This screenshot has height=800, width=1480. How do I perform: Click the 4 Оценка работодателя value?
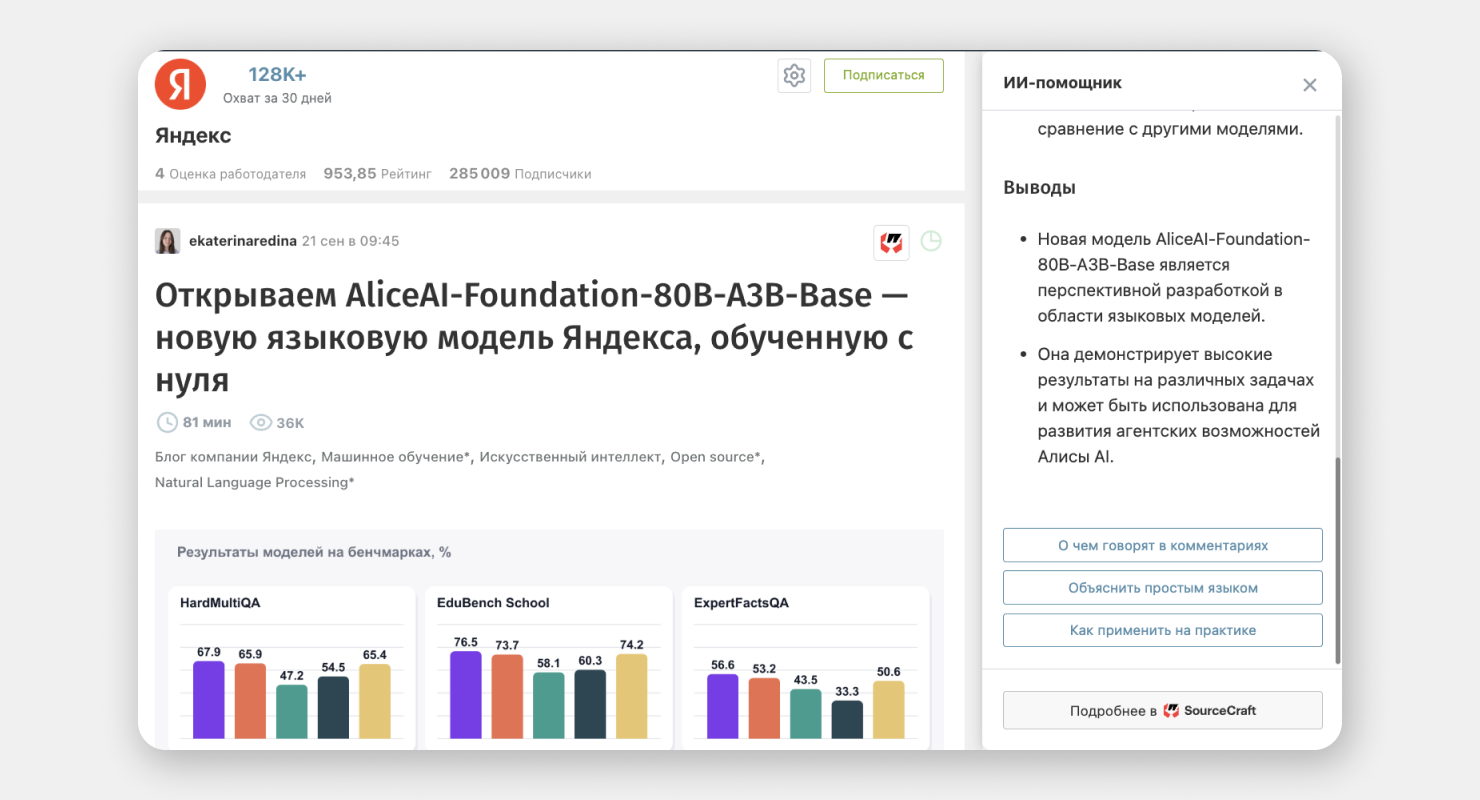(x=230, y=174)
